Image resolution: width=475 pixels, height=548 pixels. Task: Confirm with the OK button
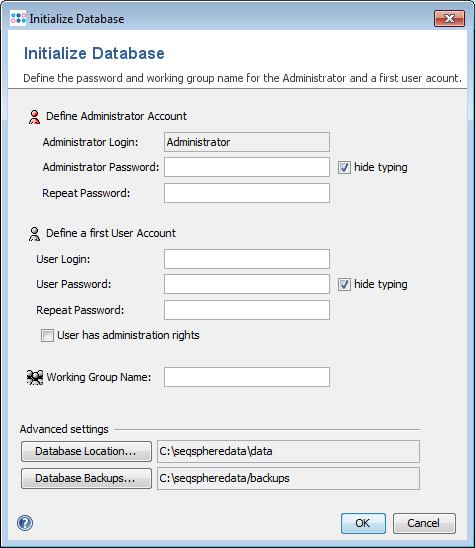[363, 523]
